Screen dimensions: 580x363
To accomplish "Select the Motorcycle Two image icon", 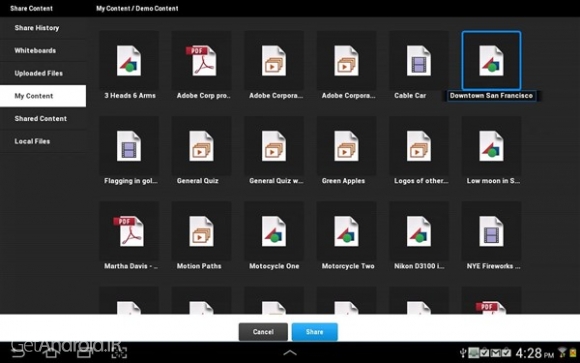I will (x=346, y=232).
